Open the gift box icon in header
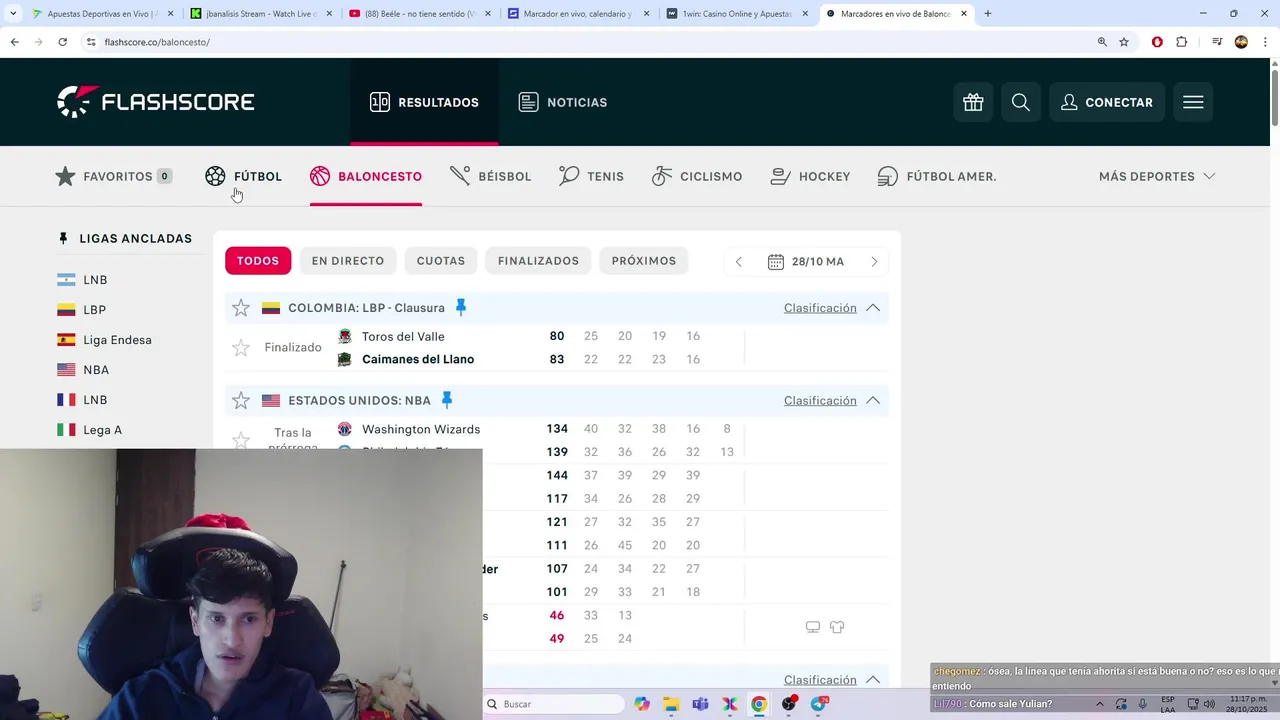The width and height of the screenshot is (1280, 720). click(x=973, y=102)
